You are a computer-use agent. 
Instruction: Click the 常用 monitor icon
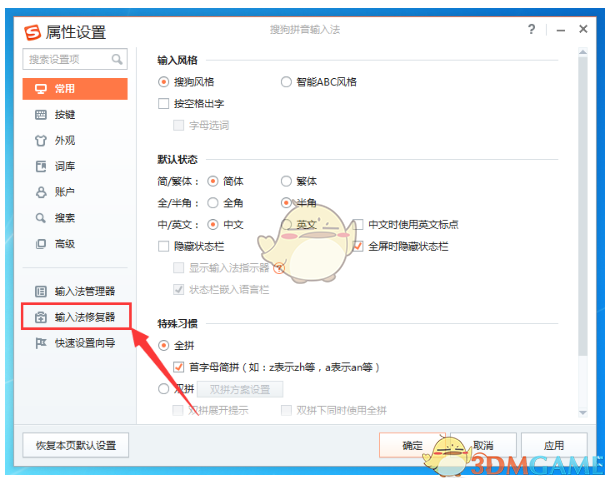[41, 89]
